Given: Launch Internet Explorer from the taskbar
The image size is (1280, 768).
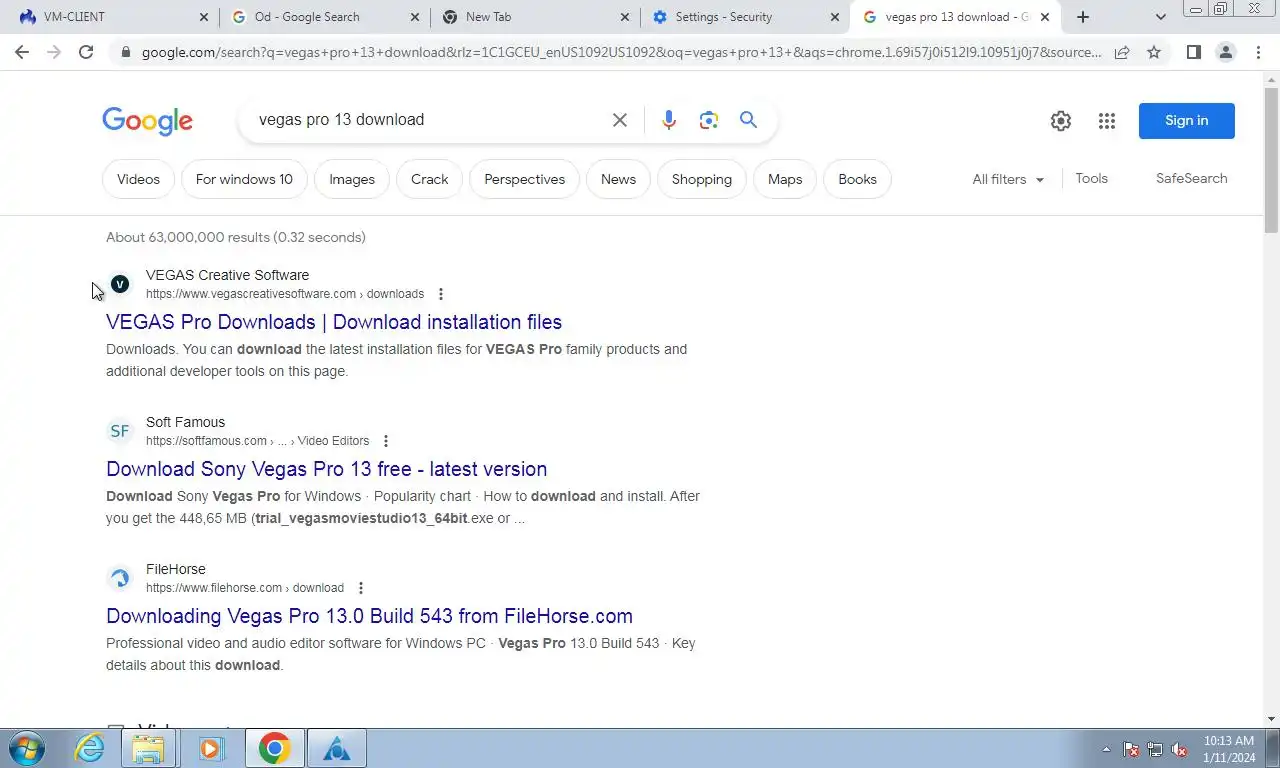Looking at the screenshot, I should pos(90,748).
